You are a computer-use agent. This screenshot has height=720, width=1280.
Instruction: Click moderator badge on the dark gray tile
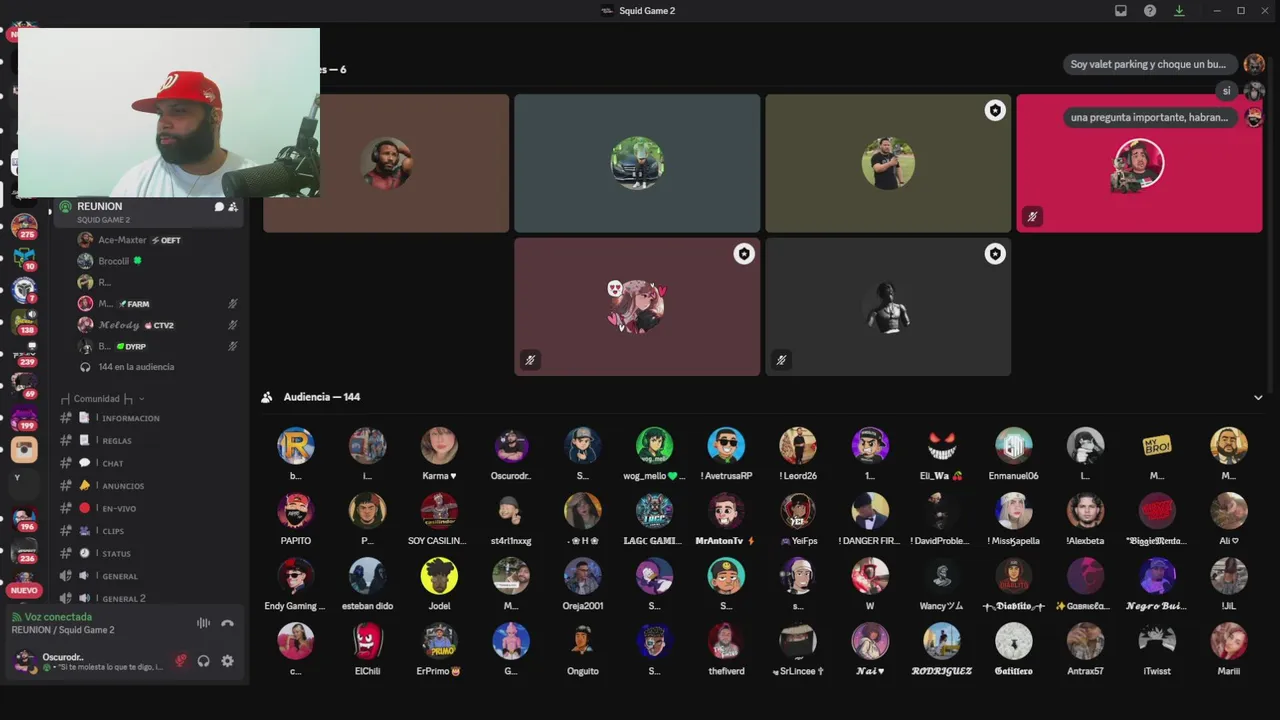pyautogui.click(x=994, y=255)
